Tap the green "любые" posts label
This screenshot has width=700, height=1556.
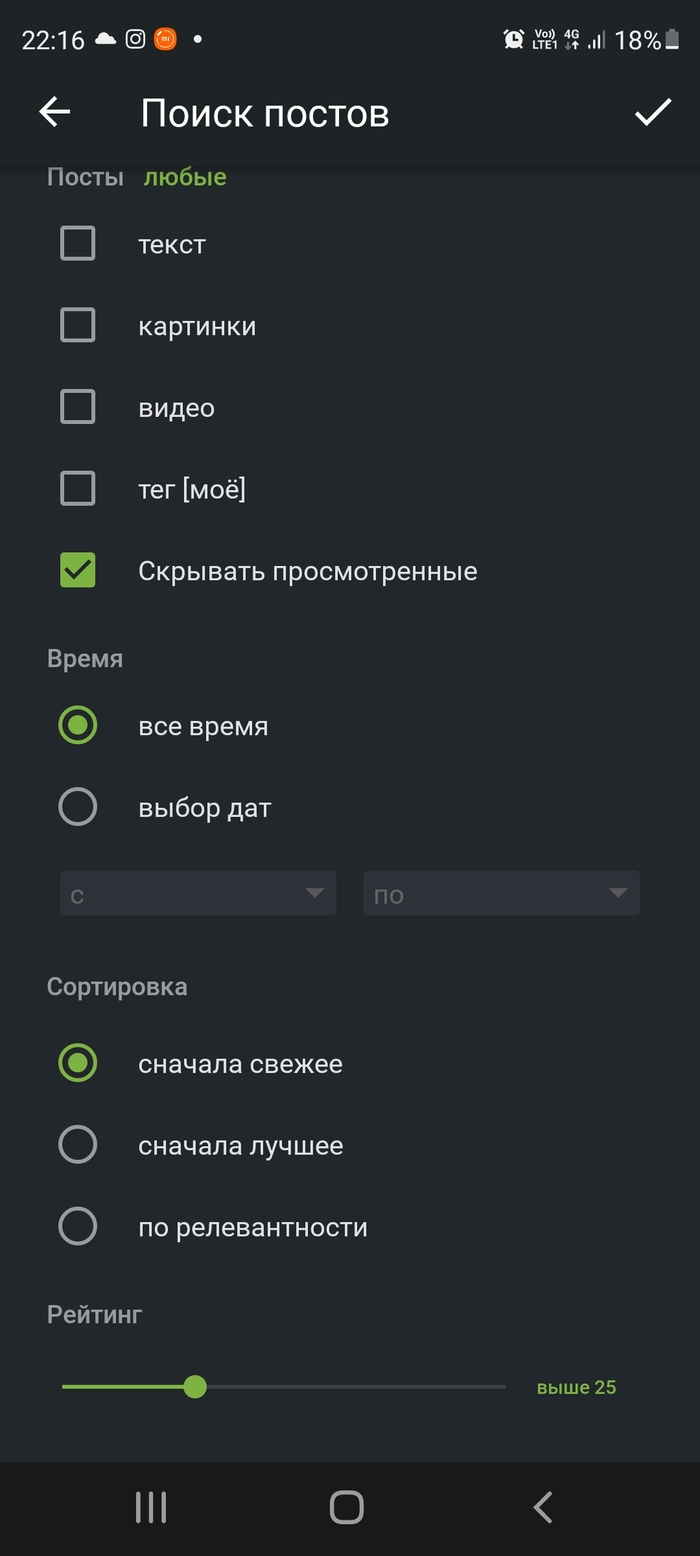[185, 178]
